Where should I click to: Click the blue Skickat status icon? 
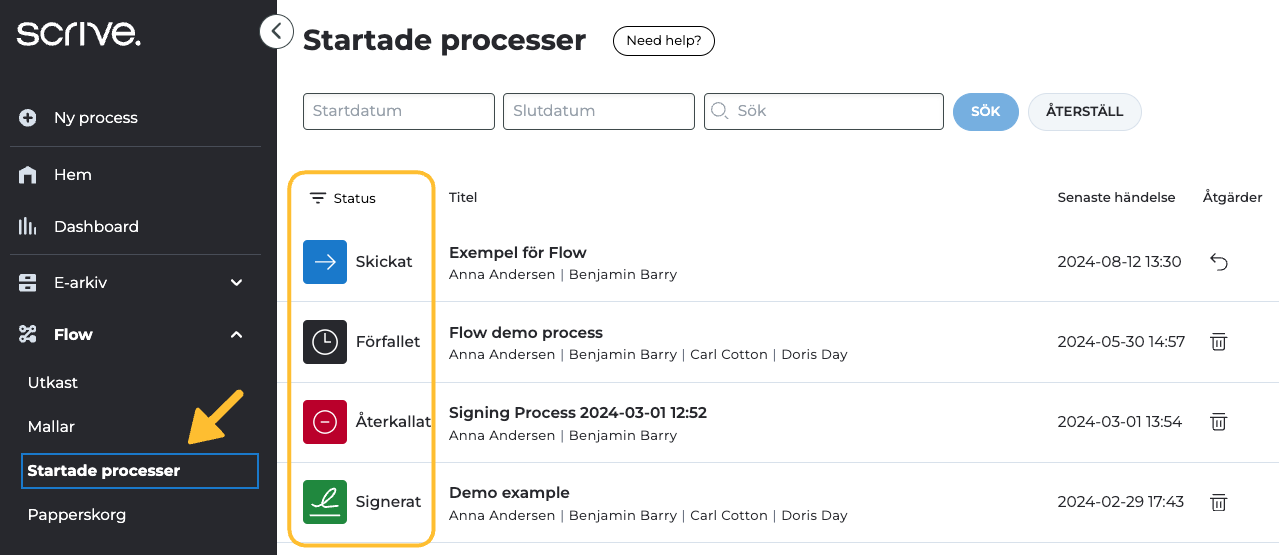point(325,262)
